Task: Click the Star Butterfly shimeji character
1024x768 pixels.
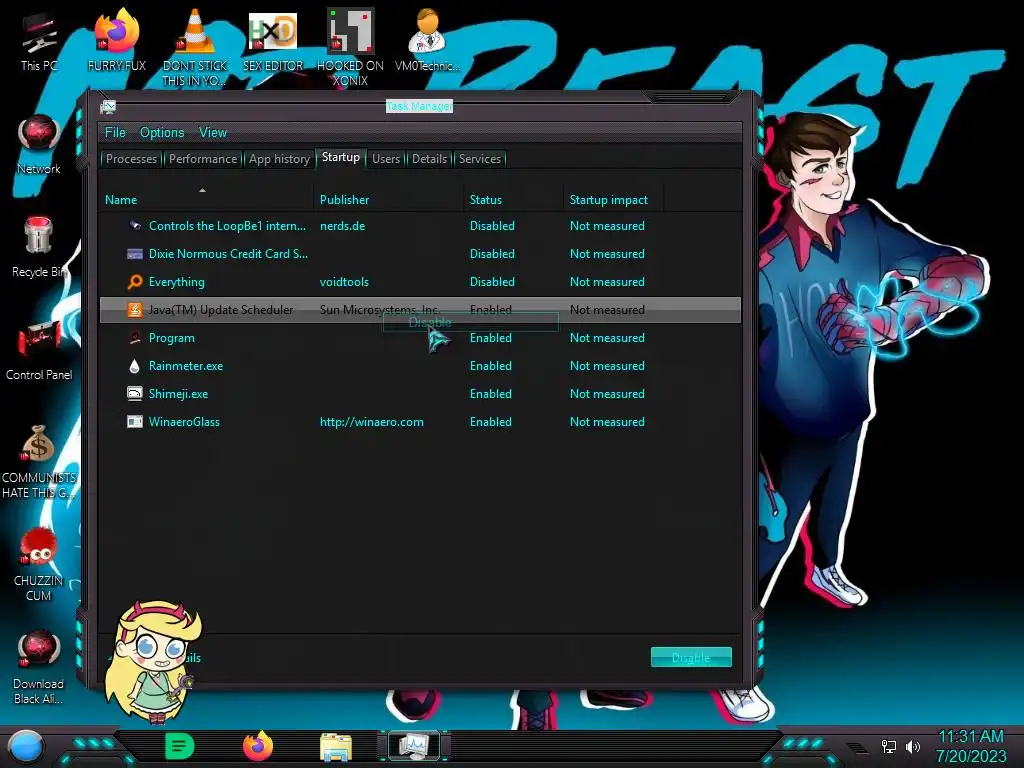Action: click(153, 661)
